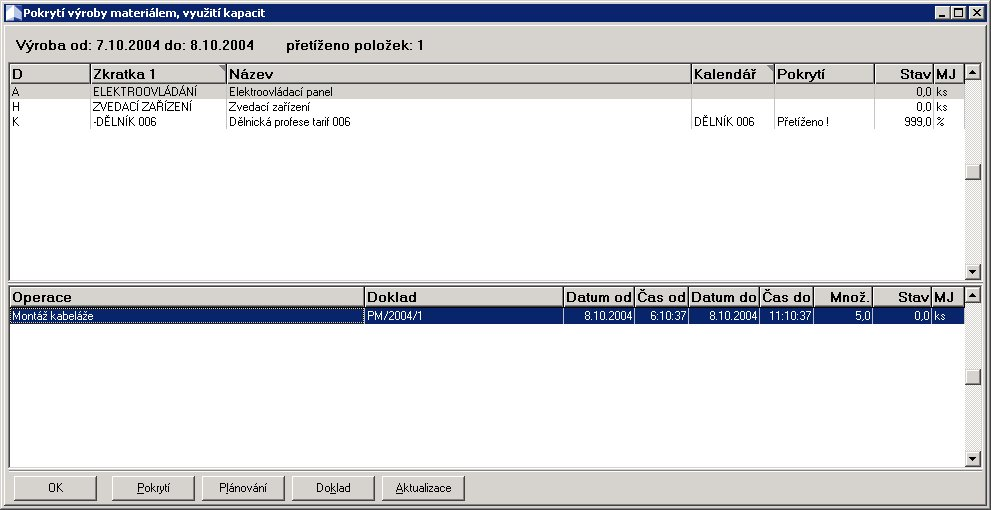The image size is (991, 510).
Task: Click the Doklad button
Action: click(x=333, y=488)
